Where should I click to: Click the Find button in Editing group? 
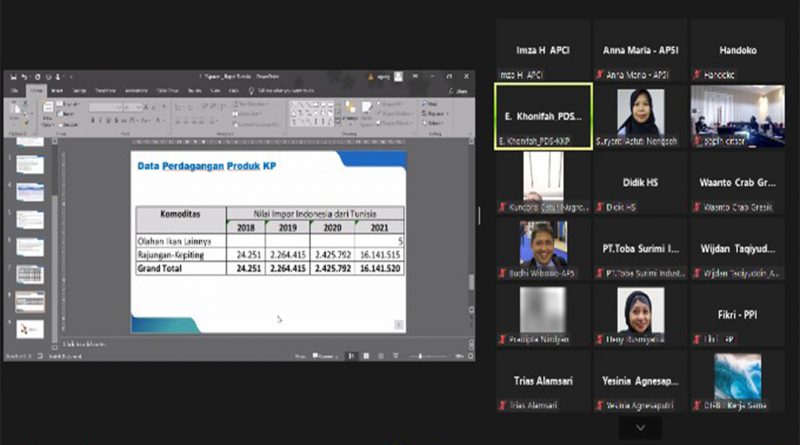click(432, 103)
